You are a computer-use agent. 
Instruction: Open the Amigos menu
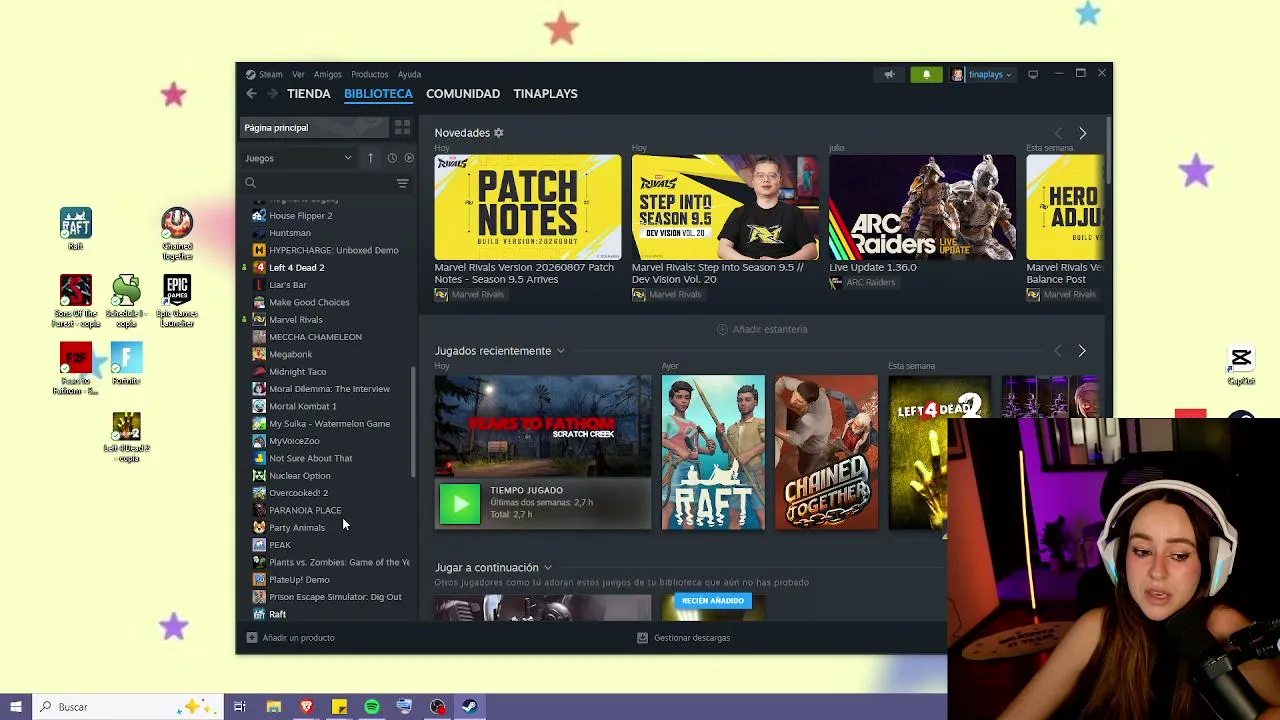(x=327, y=74)
